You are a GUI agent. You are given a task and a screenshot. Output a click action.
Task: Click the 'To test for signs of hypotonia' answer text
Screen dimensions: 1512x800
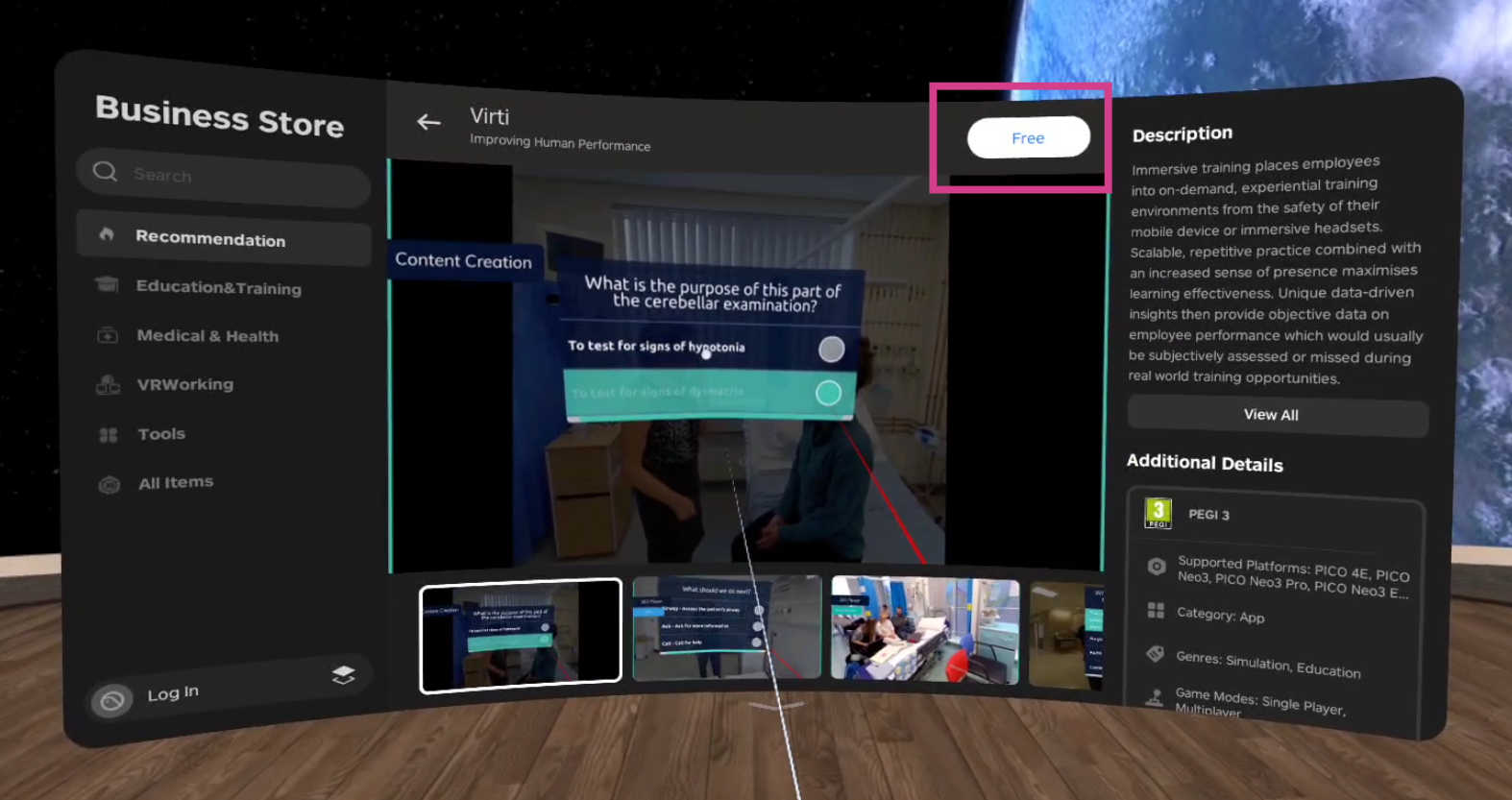(656, 346)
